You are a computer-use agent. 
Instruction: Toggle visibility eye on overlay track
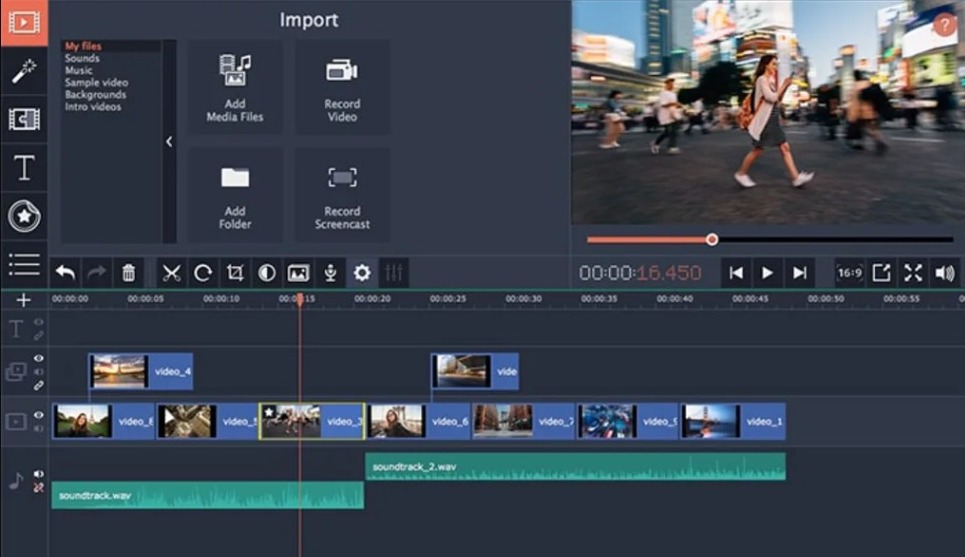pos(39,358)
